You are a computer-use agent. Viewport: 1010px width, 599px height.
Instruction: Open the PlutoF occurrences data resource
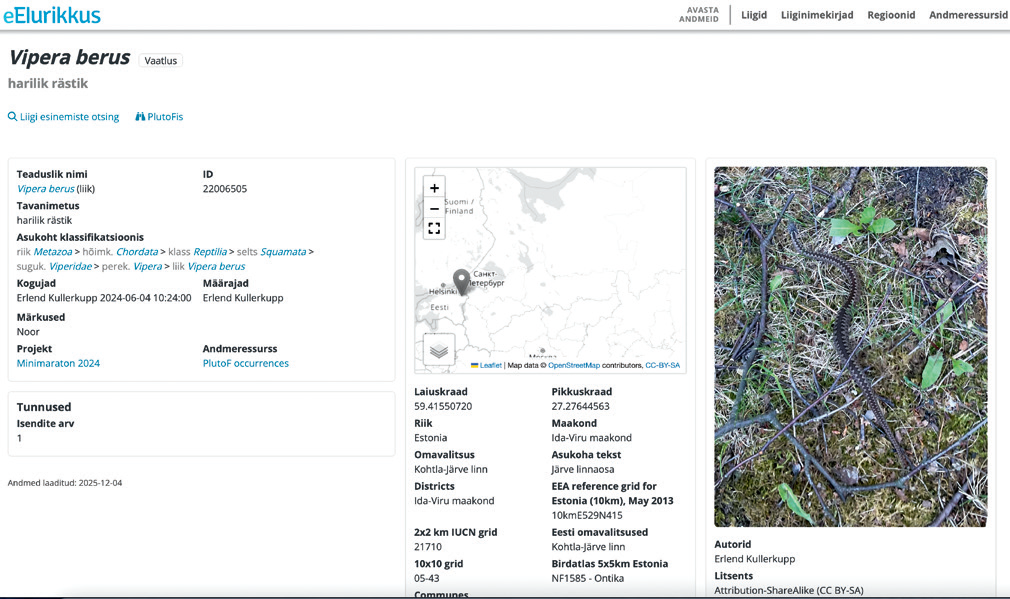pyautogui.click(x=245, y=363)
